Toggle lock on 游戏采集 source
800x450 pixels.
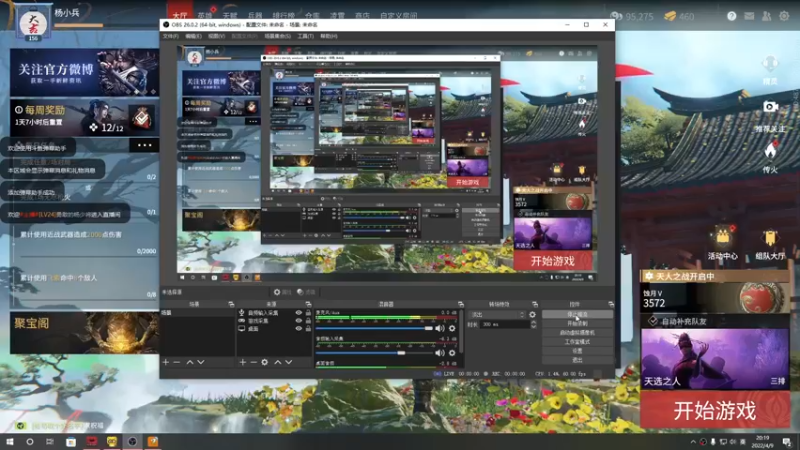(308, 321)
